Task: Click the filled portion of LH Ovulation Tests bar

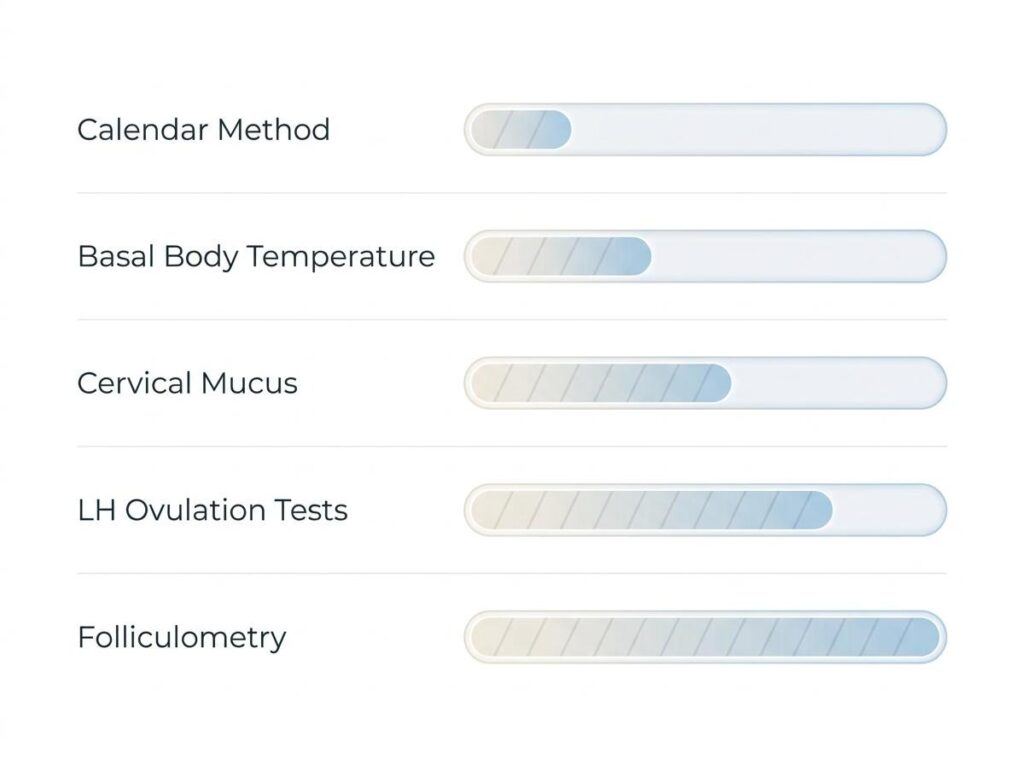Action: coord(652,510)
